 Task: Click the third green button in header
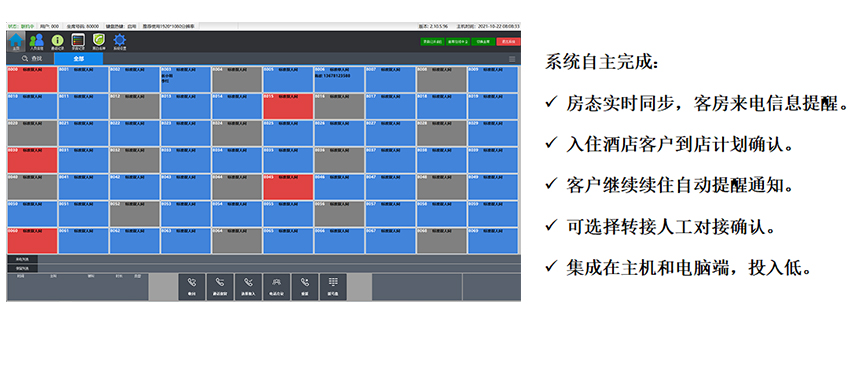pyautogui.click(x=483, y=41)
